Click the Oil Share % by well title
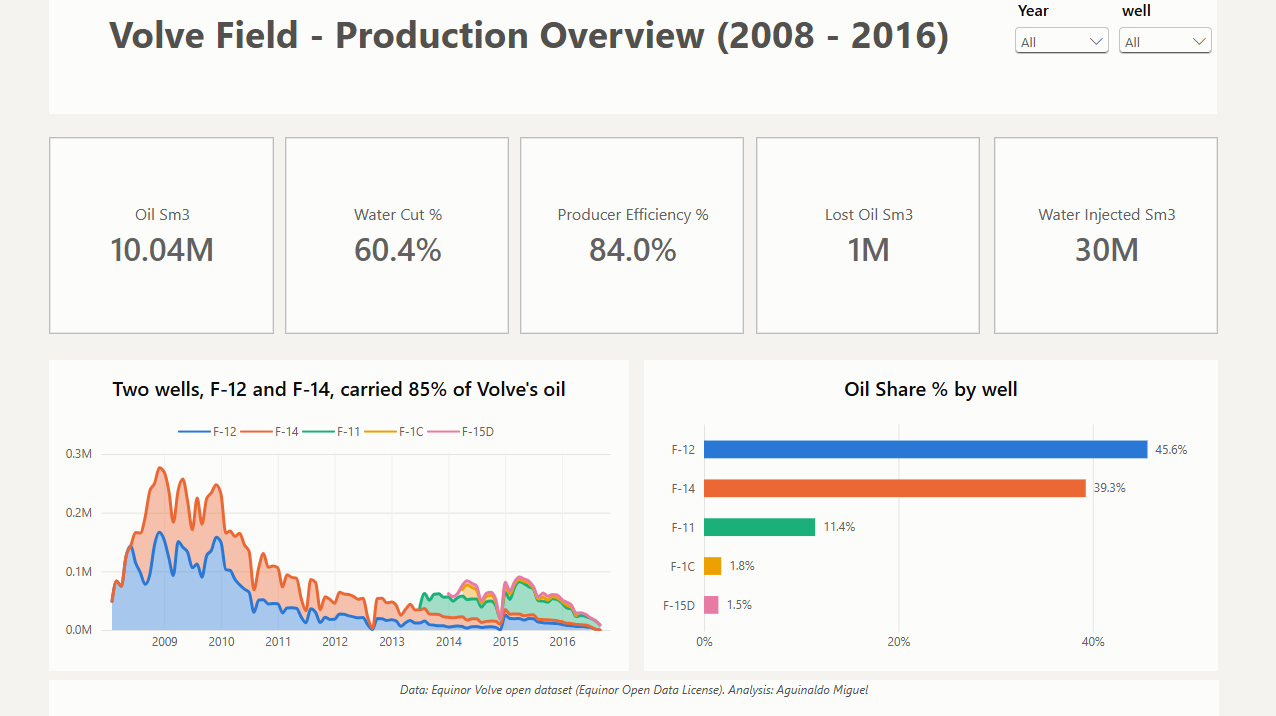This screenshot has height=716, width=1276. pyautogui.click(x=931, y=389)
